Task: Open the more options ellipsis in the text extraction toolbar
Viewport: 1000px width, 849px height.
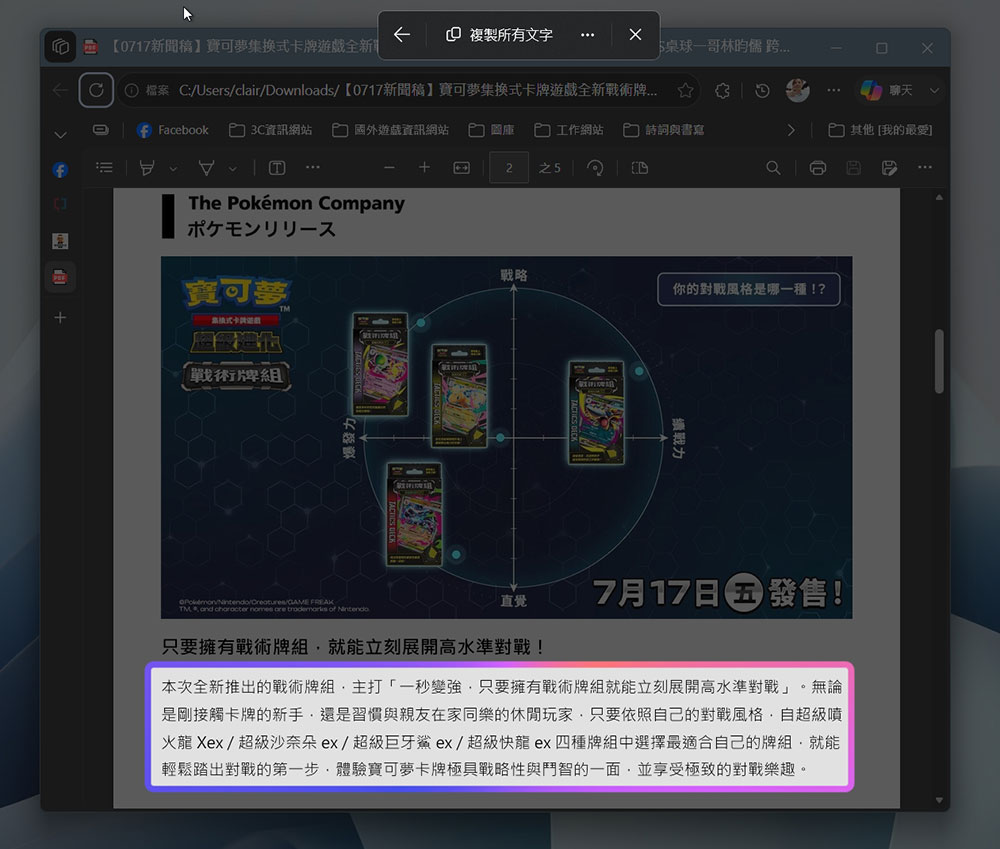Action: [x=587, y=34]
